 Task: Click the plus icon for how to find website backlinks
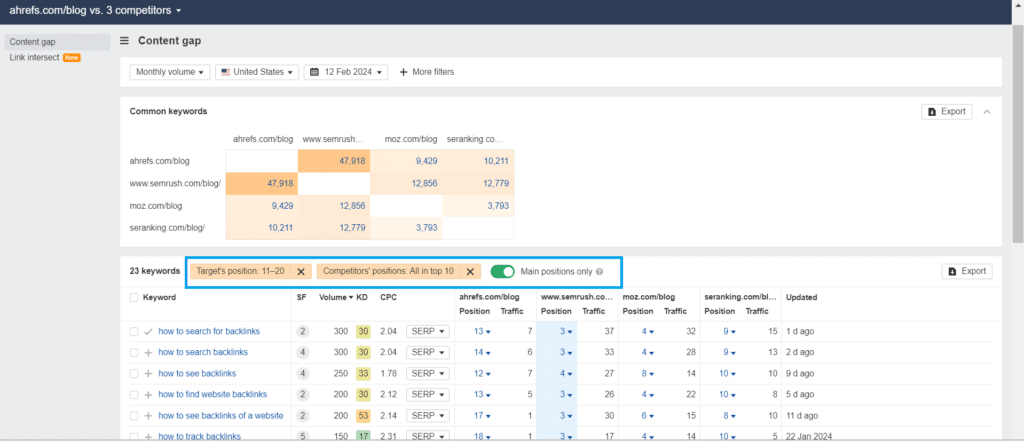(x=148, y=395)
